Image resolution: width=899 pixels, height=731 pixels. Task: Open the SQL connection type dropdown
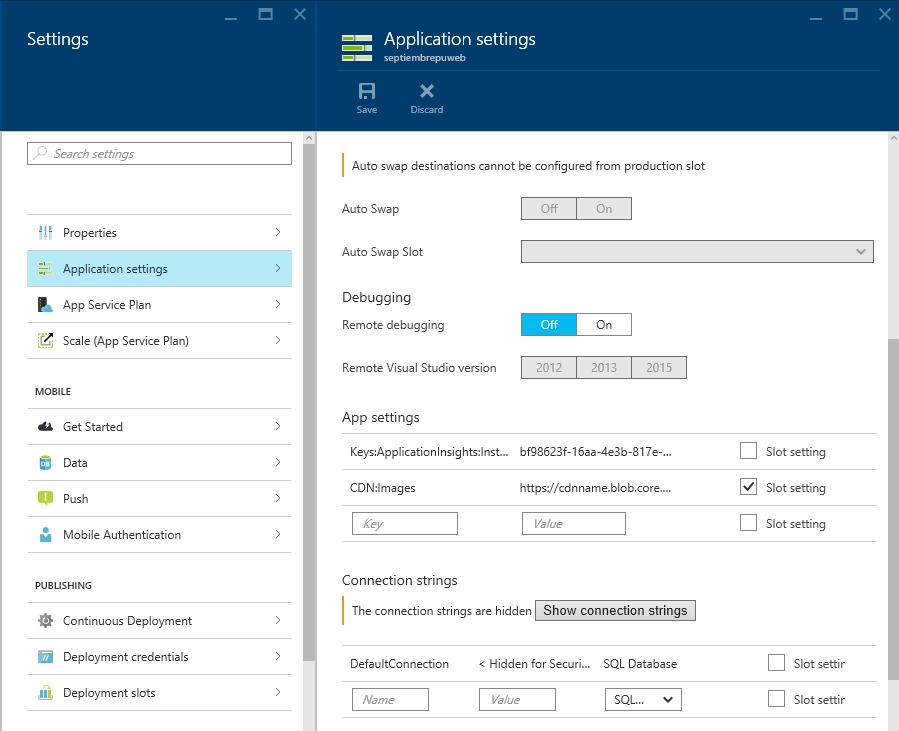pos(643,699)
